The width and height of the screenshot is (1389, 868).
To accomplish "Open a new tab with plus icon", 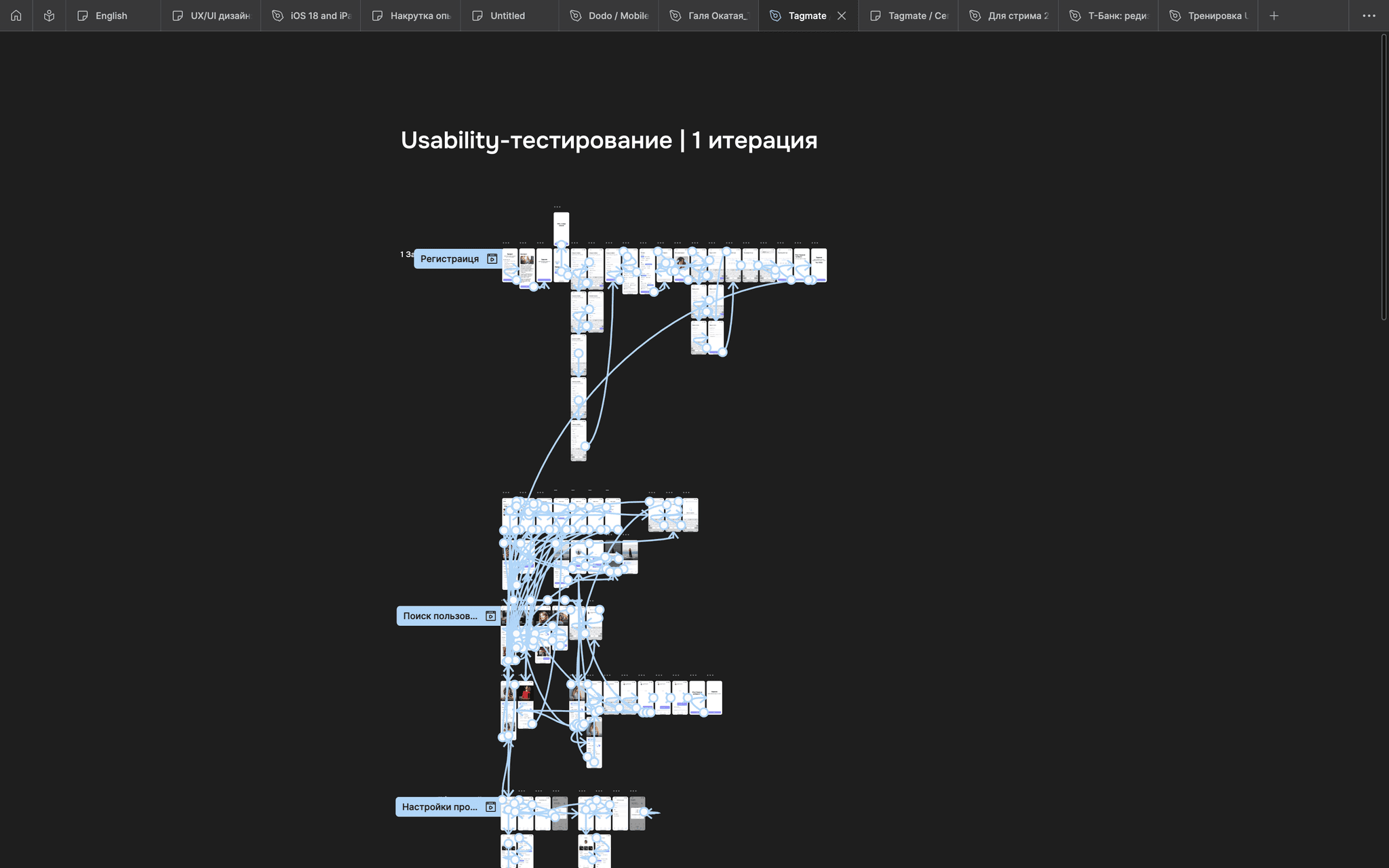I will pyautogui.click(x=1274, y=16).
